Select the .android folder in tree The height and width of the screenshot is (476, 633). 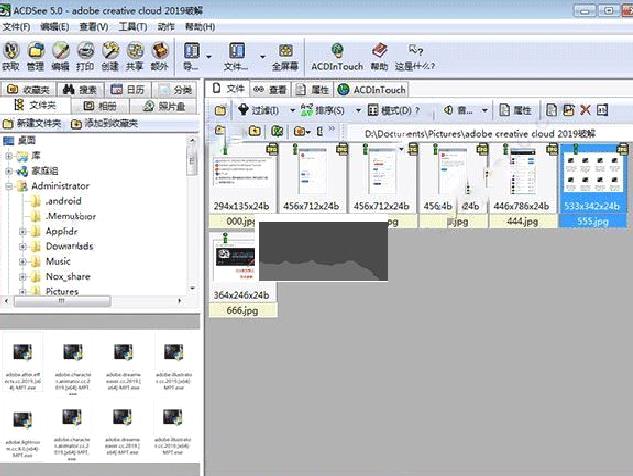pos(63,201)
